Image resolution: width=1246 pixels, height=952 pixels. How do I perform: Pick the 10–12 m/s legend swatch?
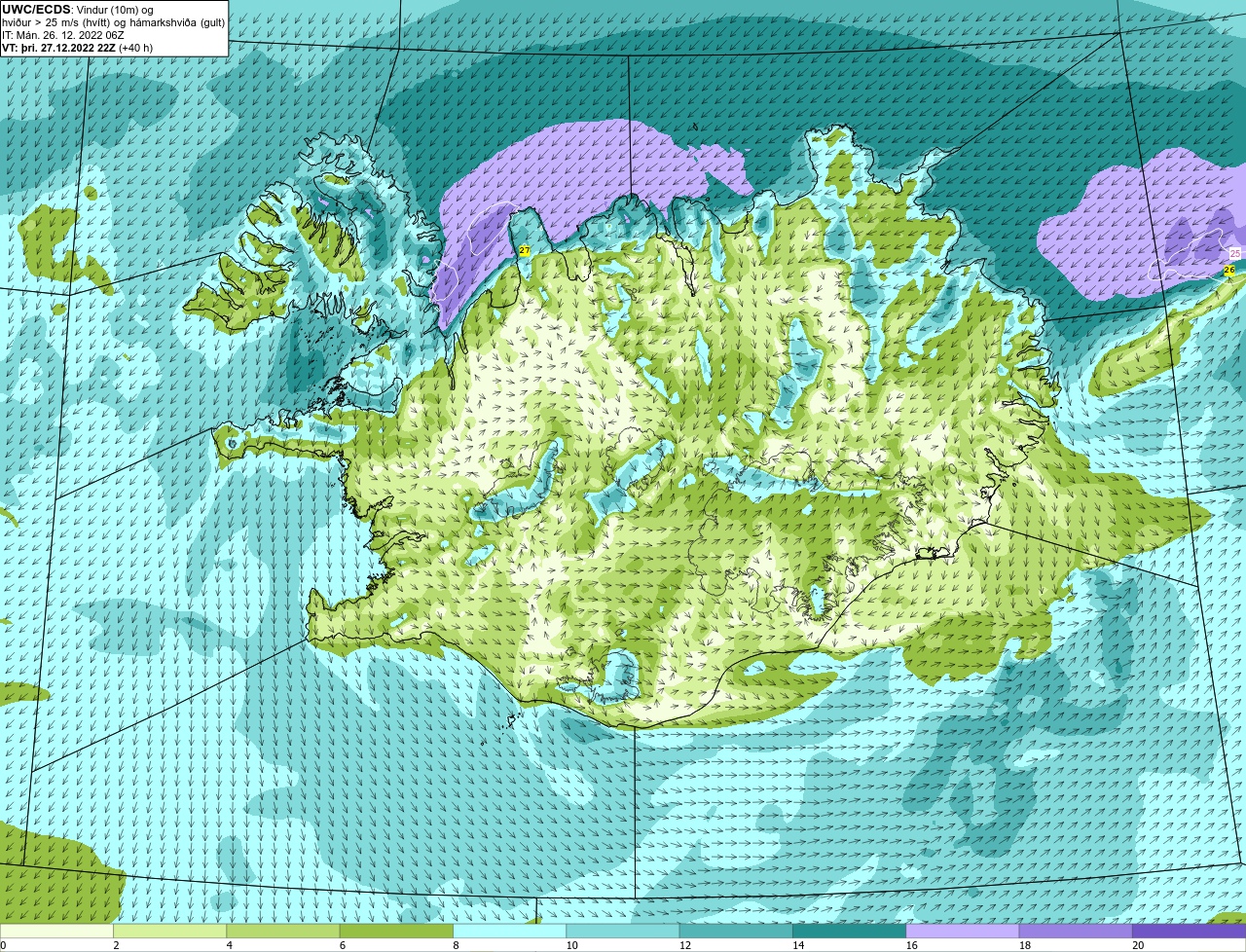point(623,931)
